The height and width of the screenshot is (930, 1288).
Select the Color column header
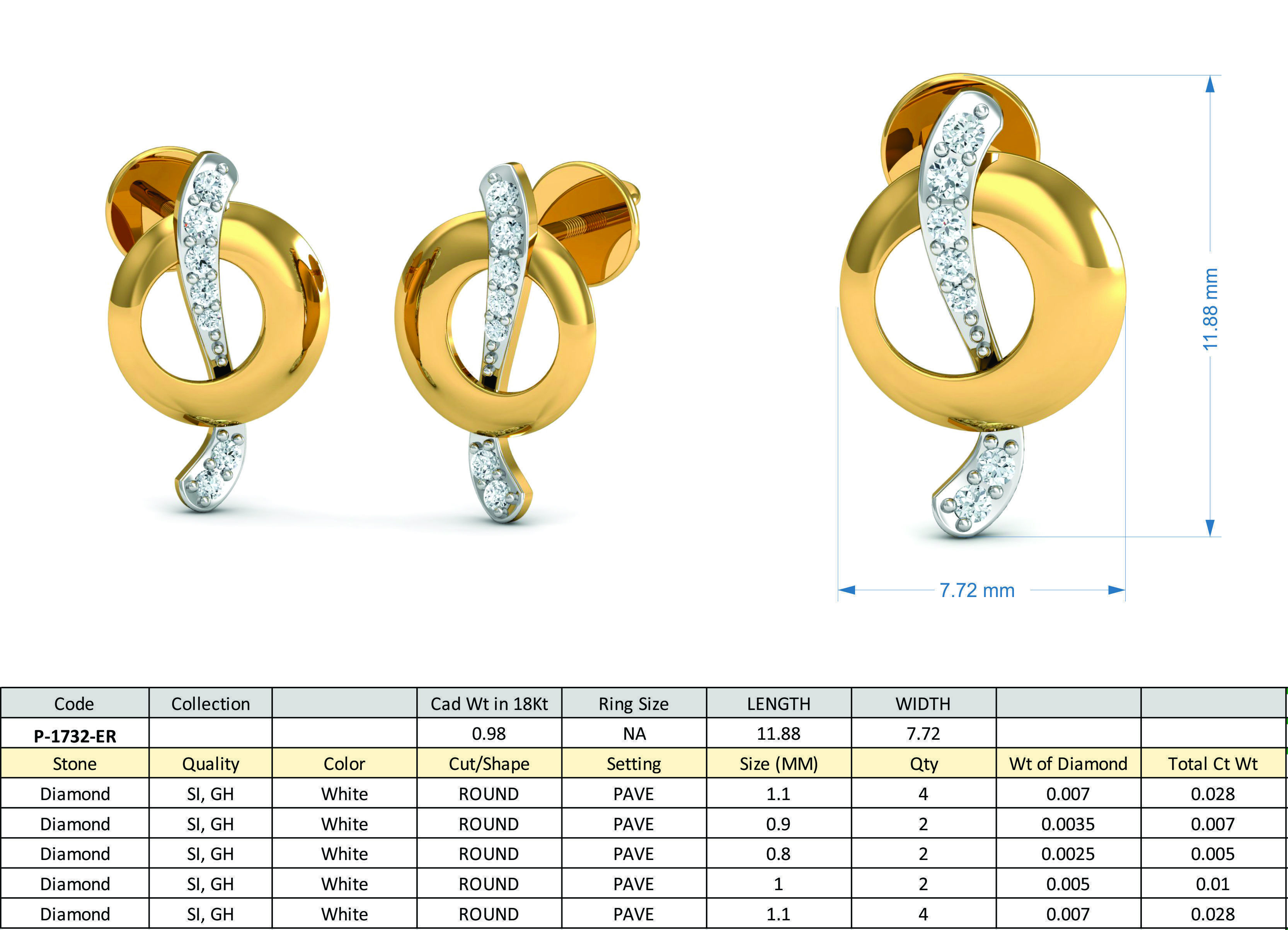coord(345,764)
